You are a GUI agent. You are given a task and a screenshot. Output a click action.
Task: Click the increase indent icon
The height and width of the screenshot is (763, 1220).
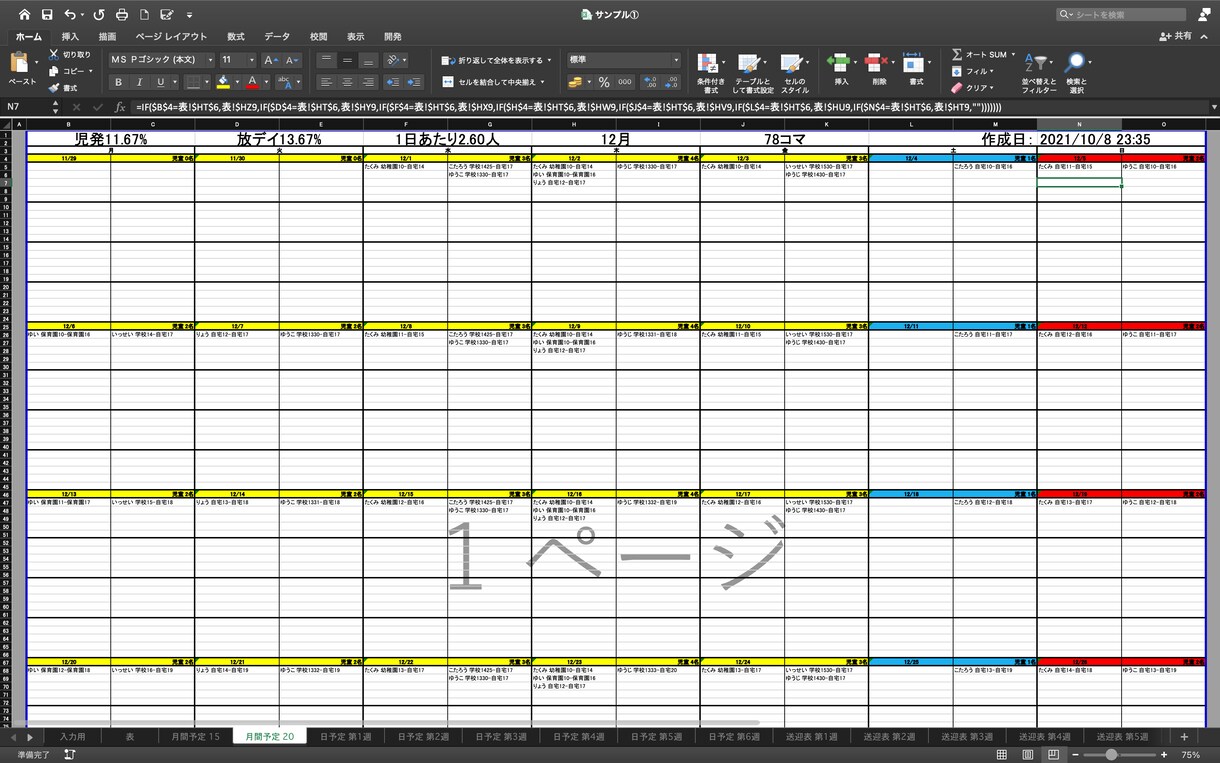tap(414, 82)
